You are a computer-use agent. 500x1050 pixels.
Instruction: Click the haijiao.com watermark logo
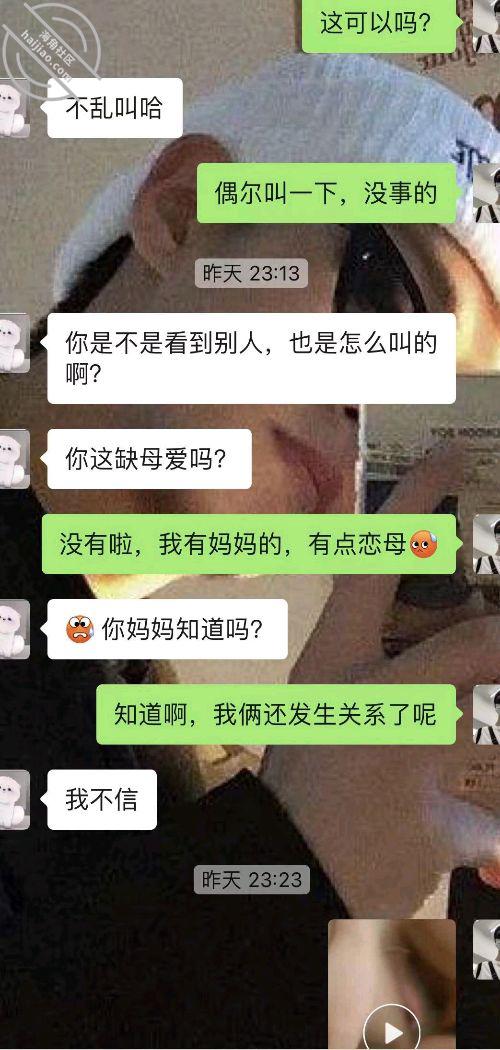pyautogui.click(x=48, y=42)
